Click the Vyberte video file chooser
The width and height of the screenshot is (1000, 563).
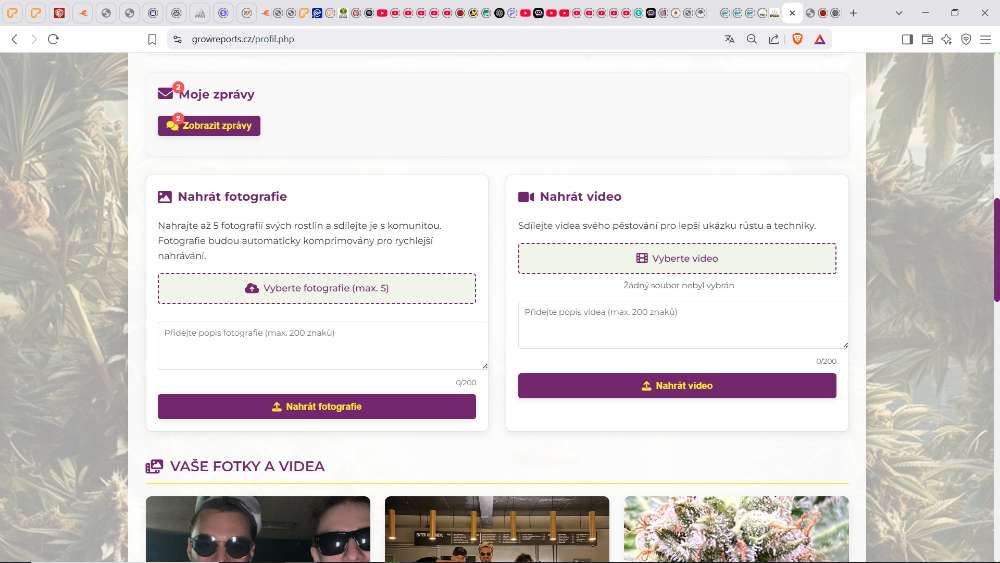click(x=677, y=258)
